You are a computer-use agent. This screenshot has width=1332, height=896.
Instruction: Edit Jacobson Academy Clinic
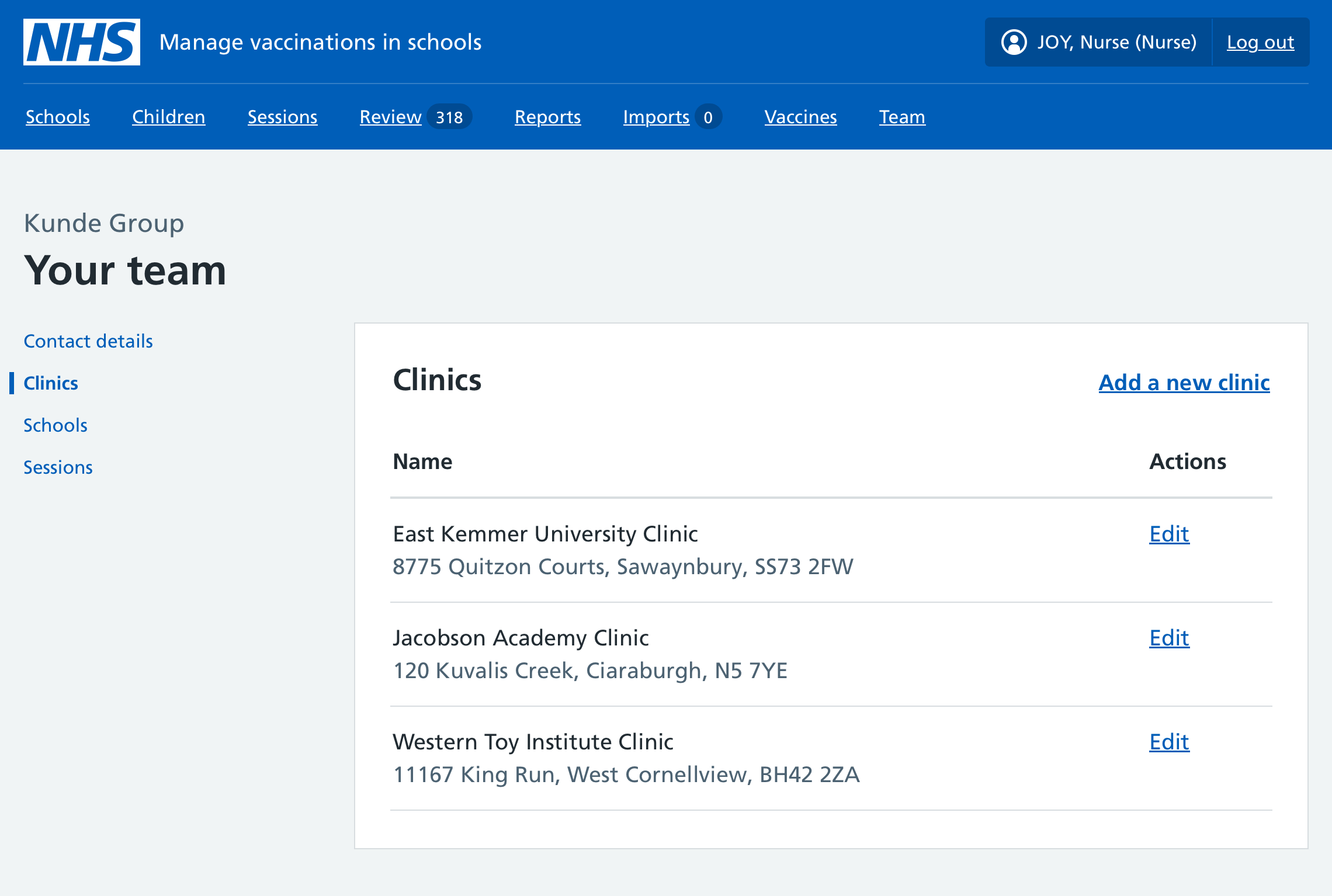tap(1169, 638)
